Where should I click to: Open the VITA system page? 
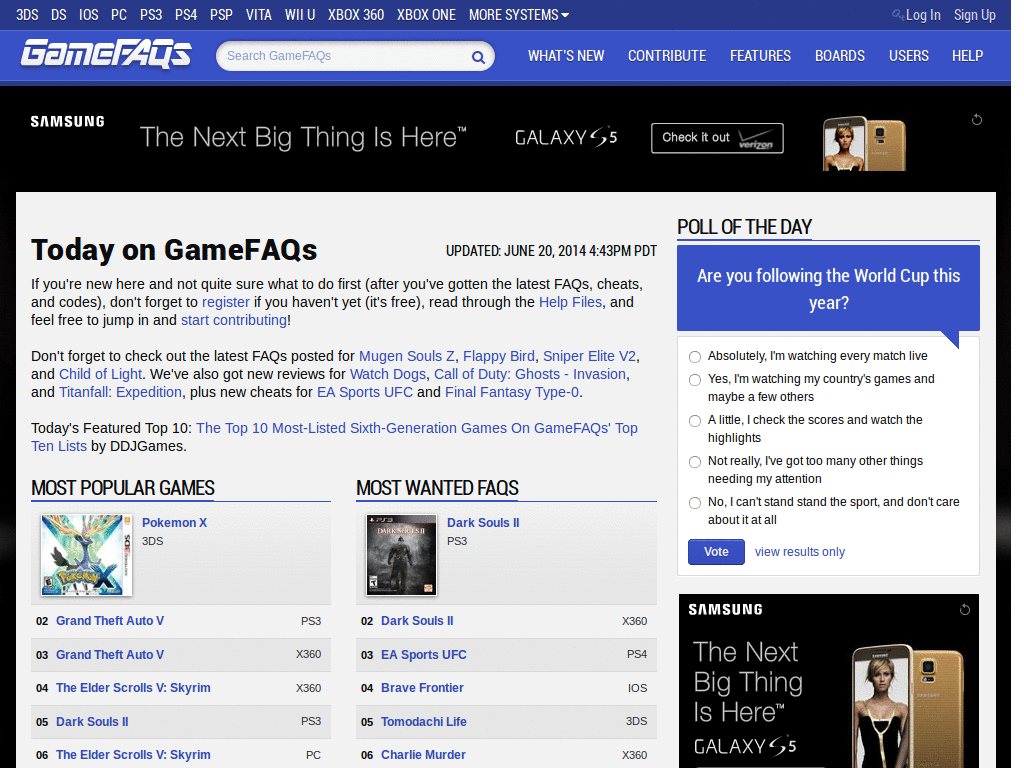(259, 14)
